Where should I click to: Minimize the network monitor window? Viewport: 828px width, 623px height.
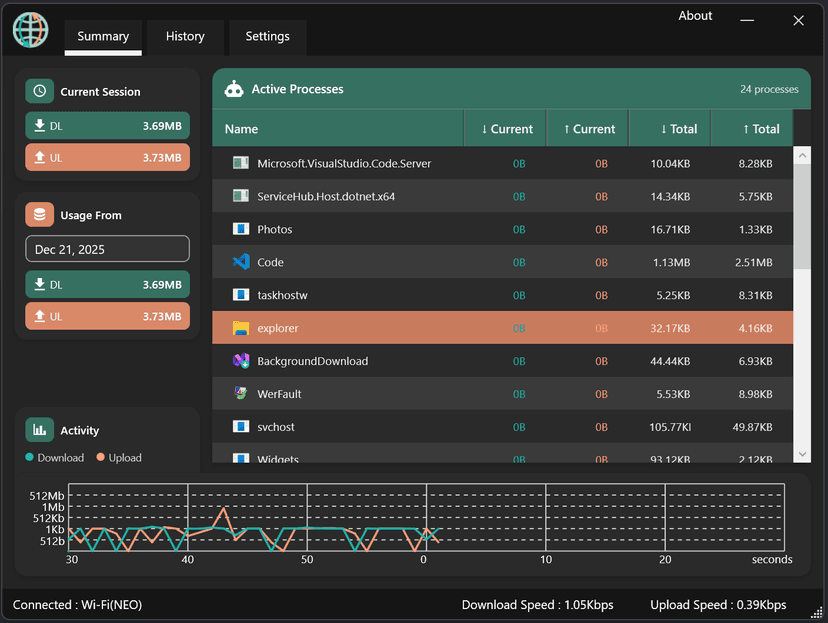click(747, 21)
